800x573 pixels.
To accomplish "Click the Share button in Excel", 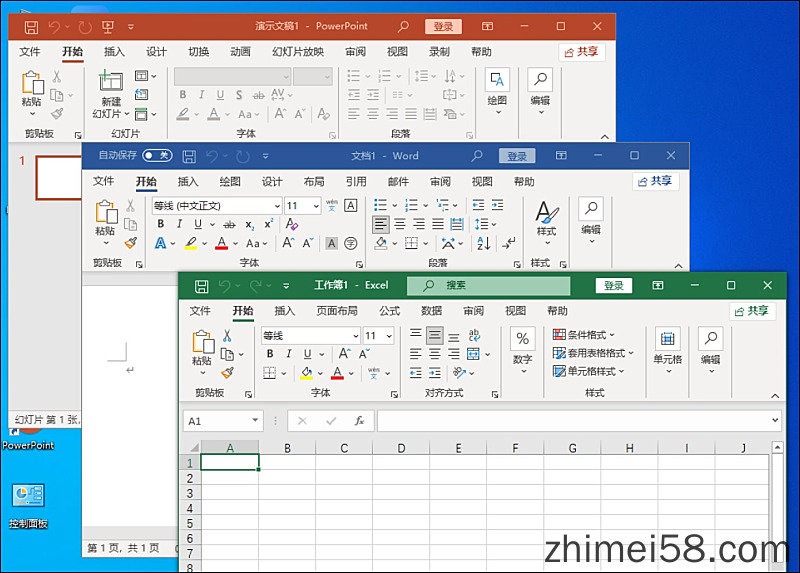I will (752, 311).
